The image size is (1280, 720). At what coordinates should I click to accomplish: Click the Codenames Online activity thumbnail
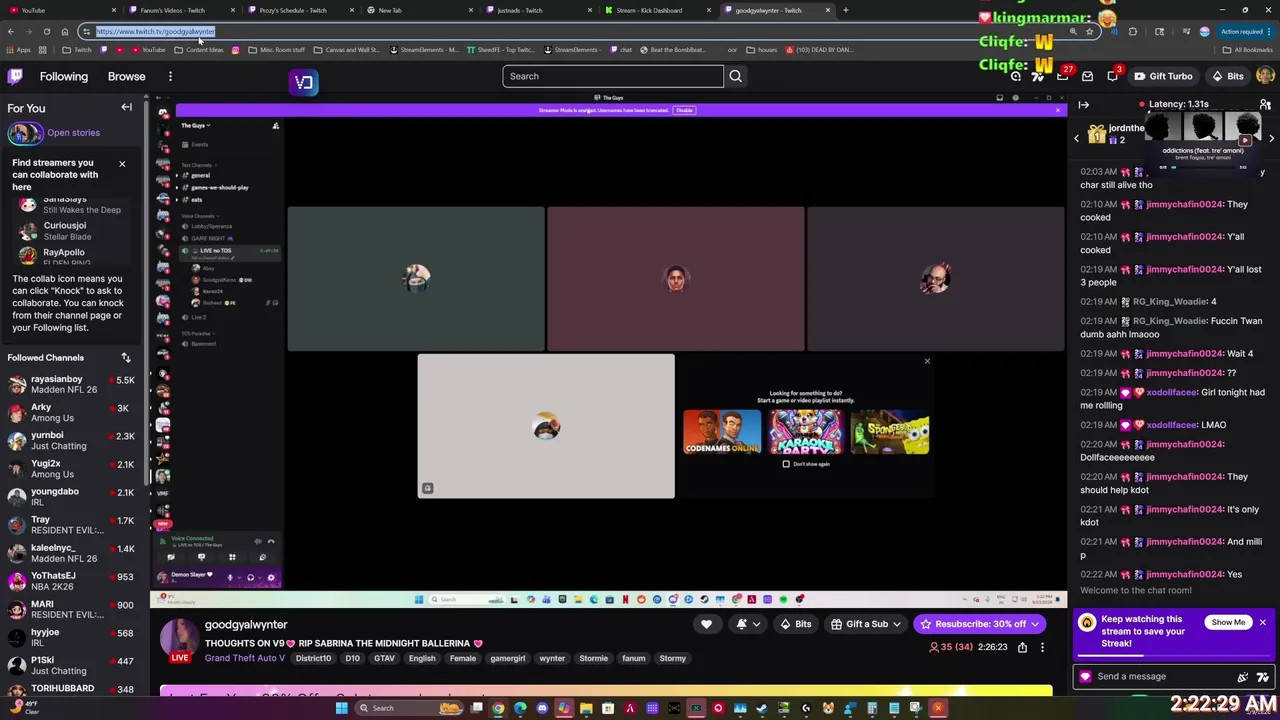[722, 432]
